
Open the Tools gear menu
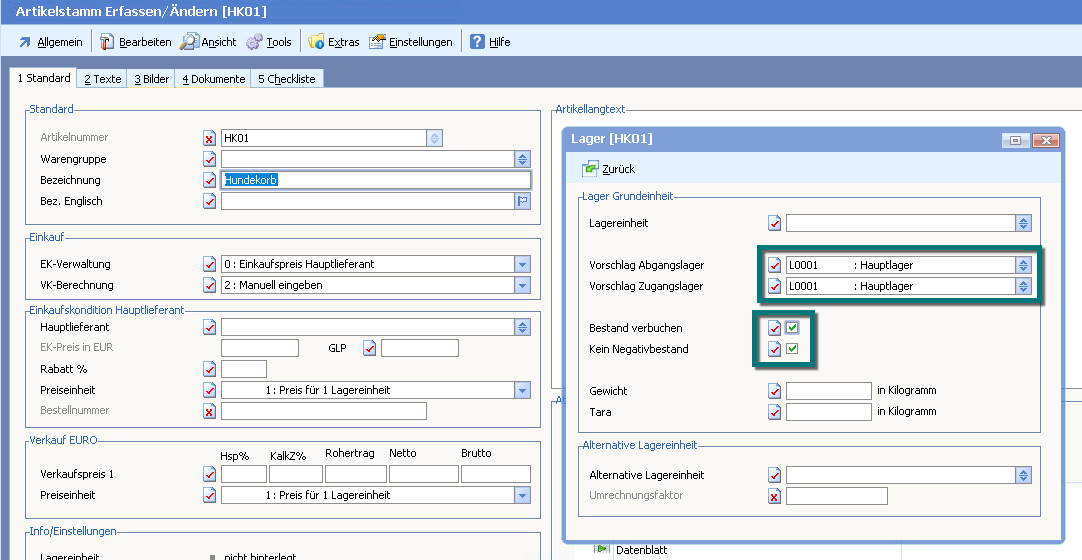point(269,42)
